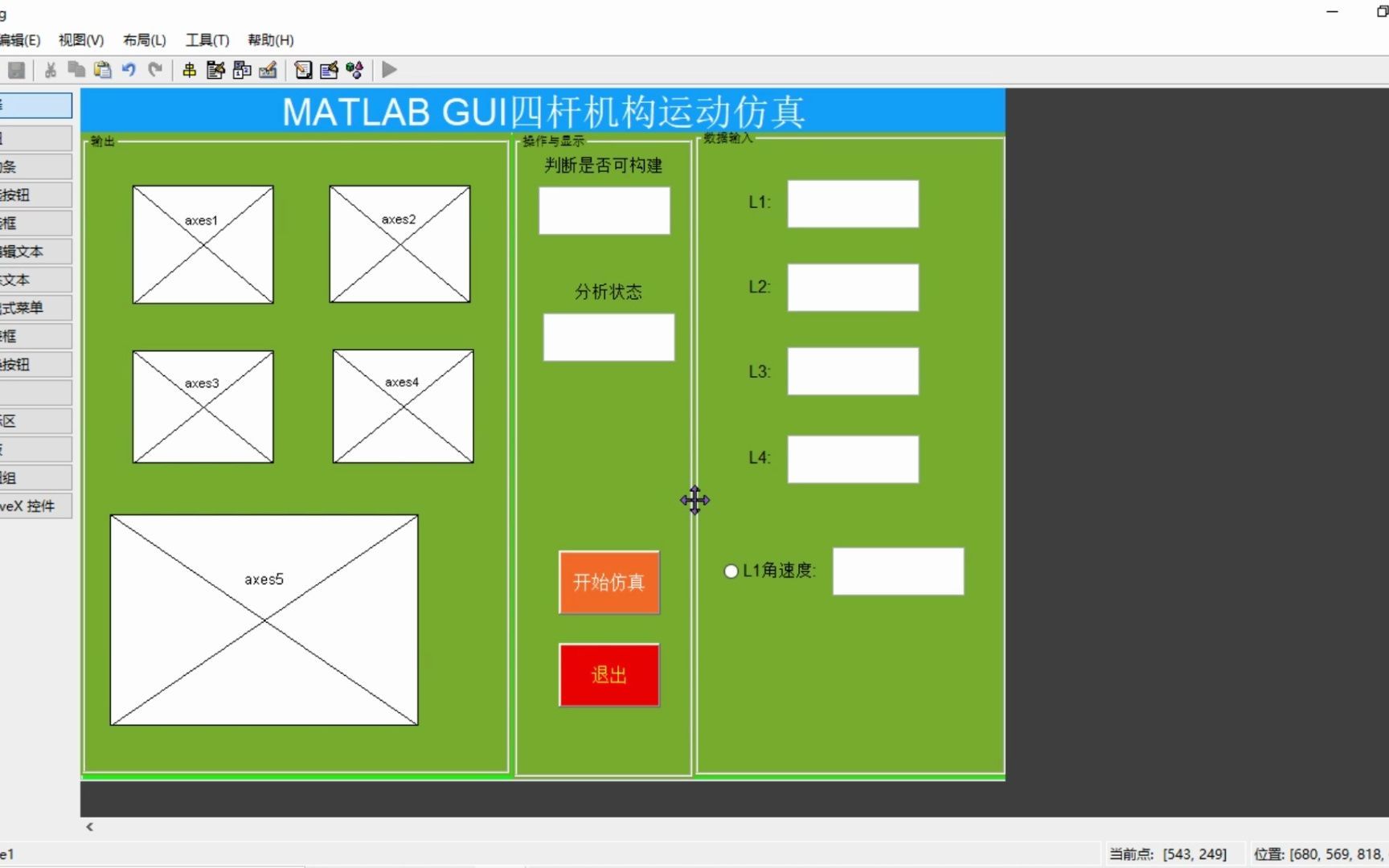
Task: Choose the editable text (辑文本) palette tool
Action: coord(36,252)
